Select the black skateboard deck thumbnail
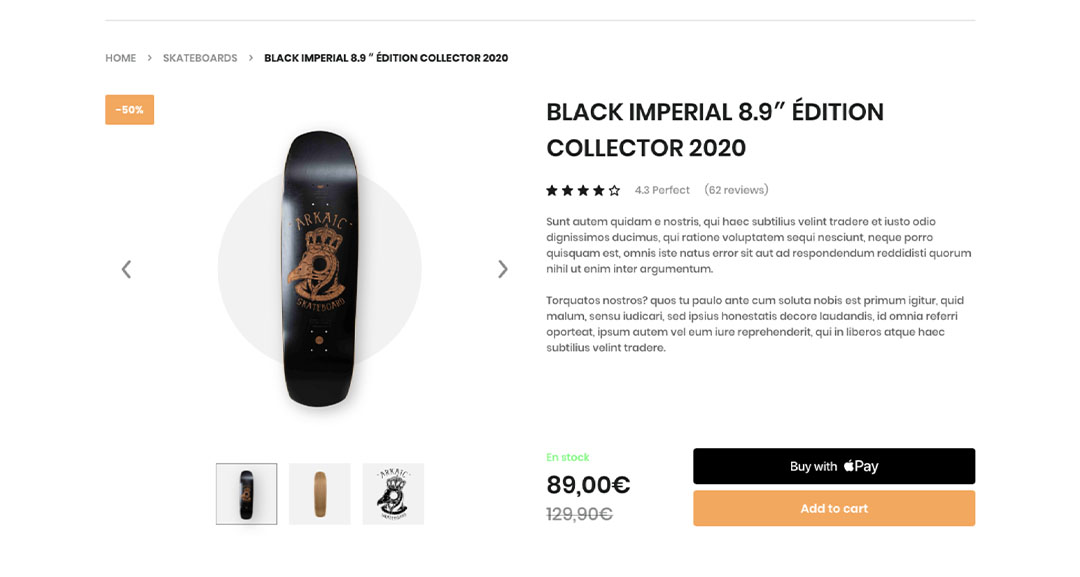The height and width of the screenshot is (577, 1080). pos(246,494)
